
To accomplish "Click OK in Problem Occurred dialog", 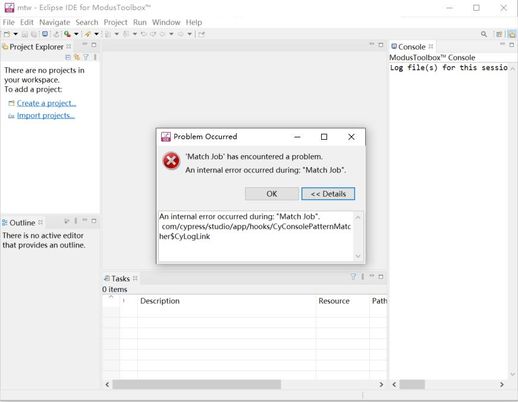I will click(272, 194).
